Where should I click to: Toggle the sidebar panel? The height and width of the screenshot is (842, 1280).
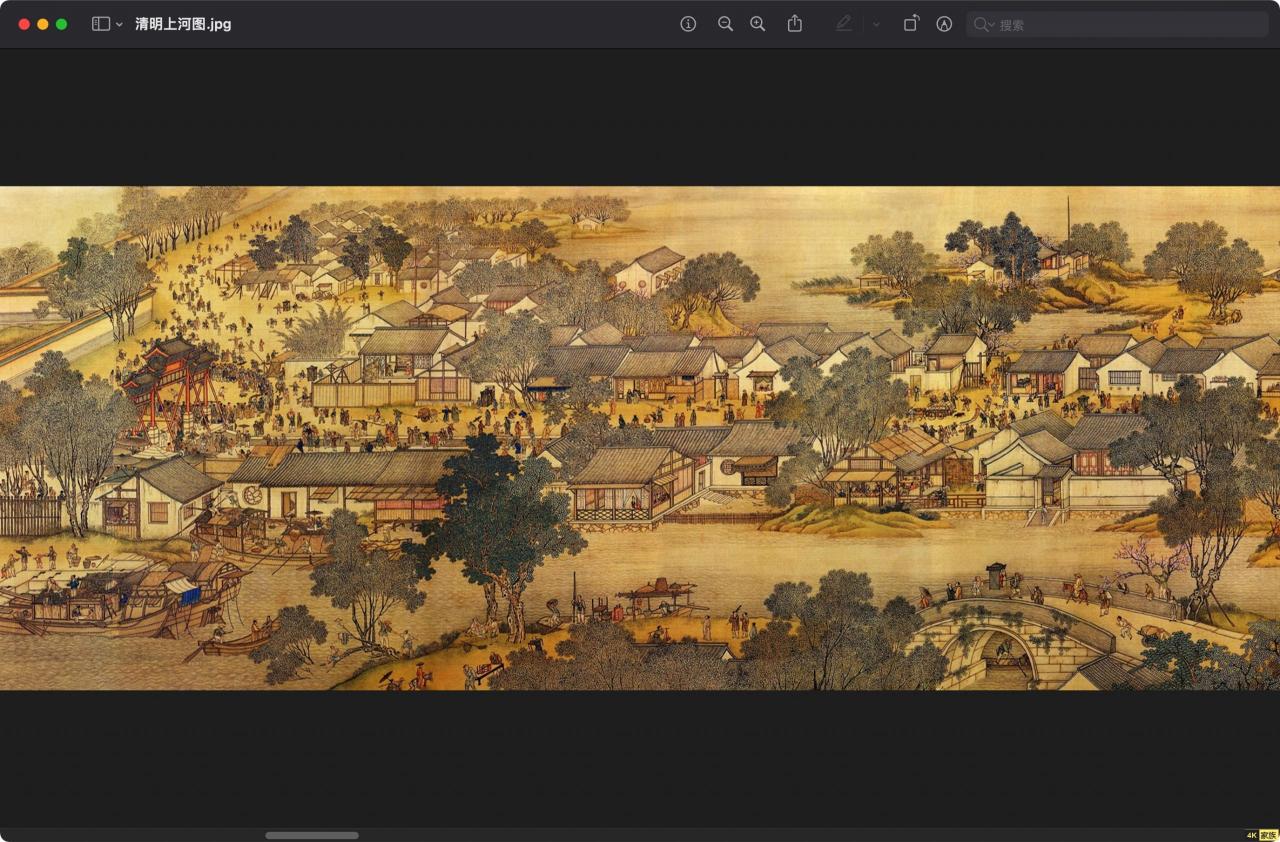(x=100, y=23)
